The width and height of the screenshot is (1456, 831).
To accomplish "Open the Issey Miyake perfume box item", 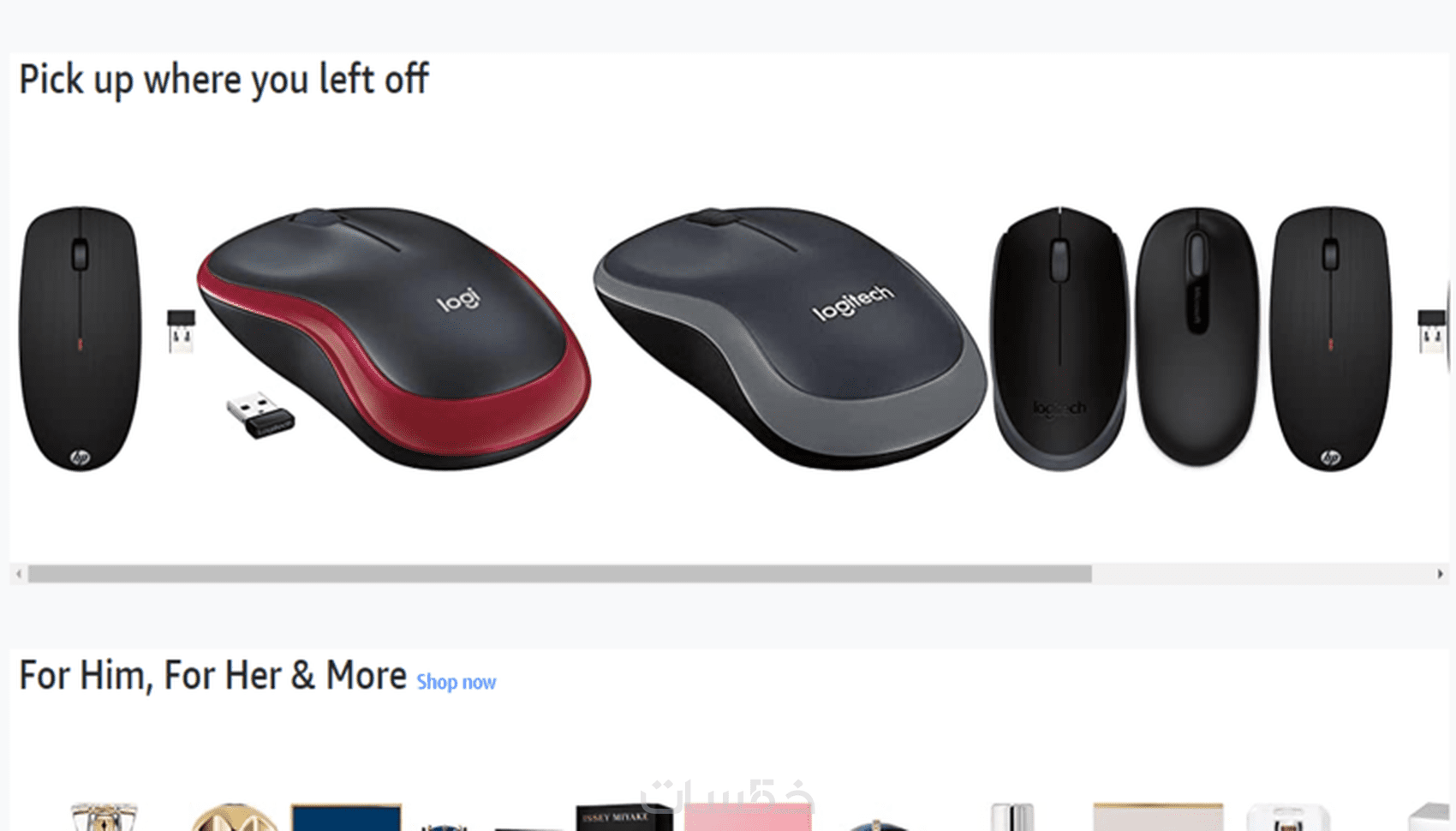I will [624, 817].
